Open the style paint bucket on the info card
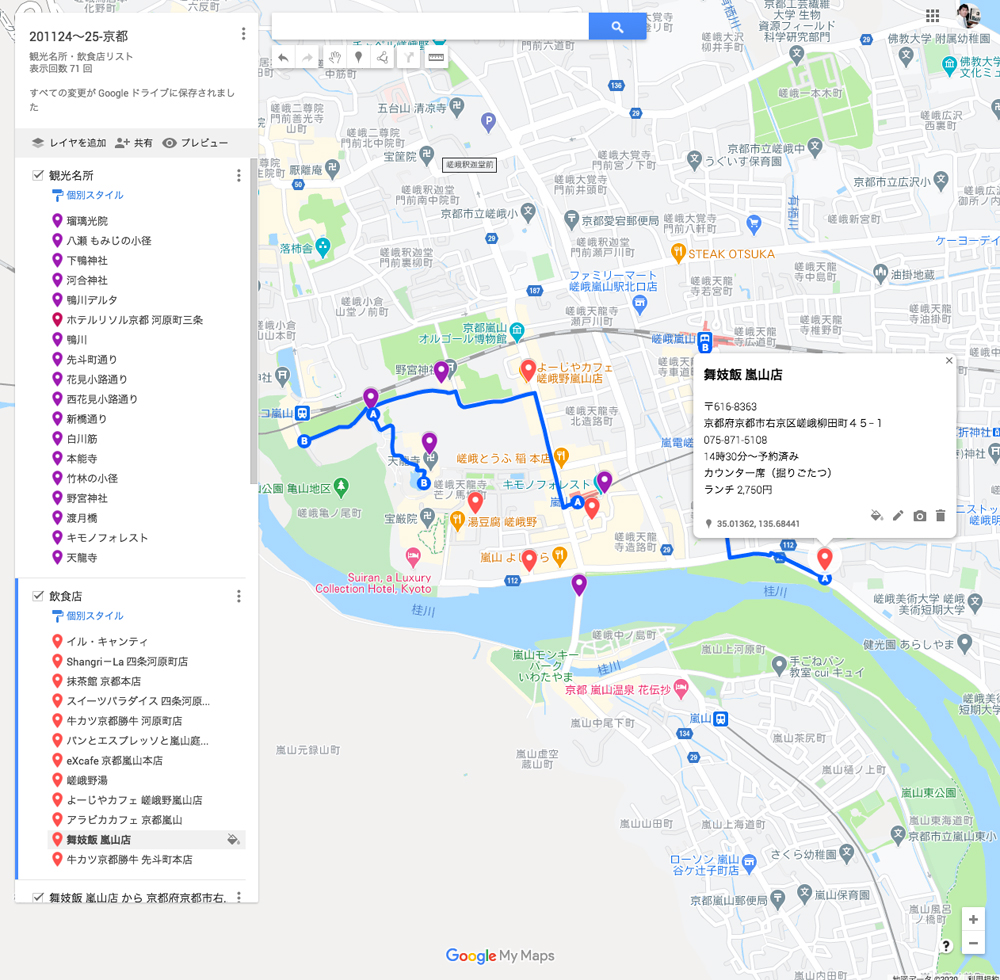Image resolution: width=1000 pixels, height=980 pixels. pyautogui.click(x=875, y=516)
